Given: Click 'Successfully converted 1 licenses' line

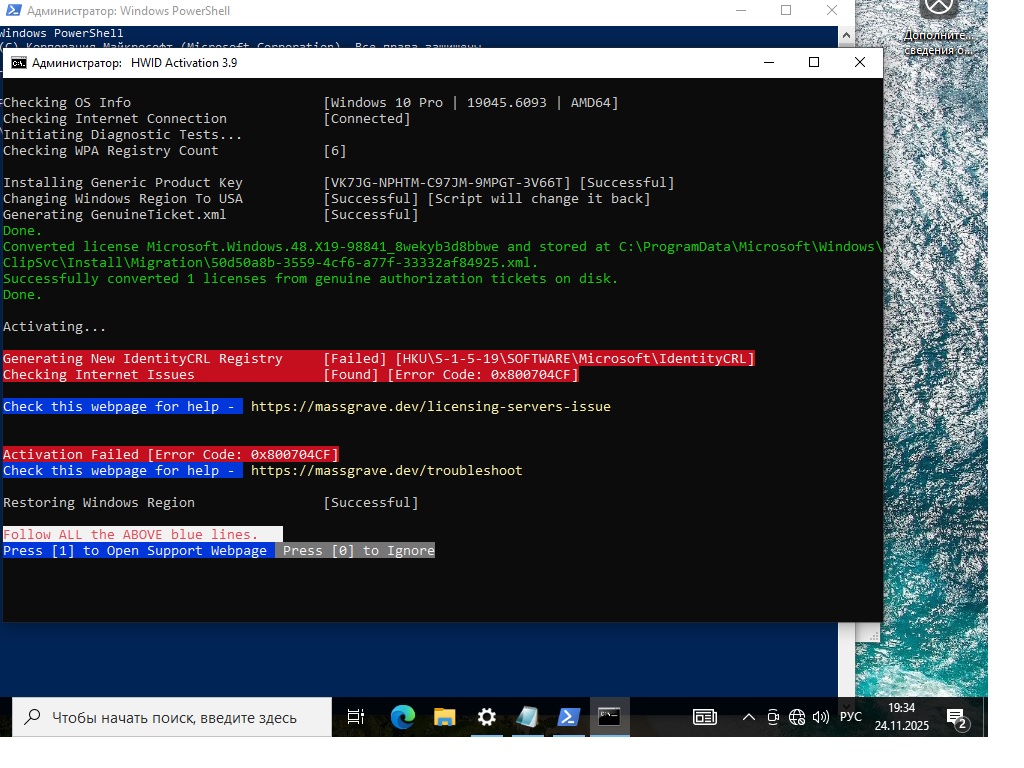Looking at the screenshot, I should point(310,279).
